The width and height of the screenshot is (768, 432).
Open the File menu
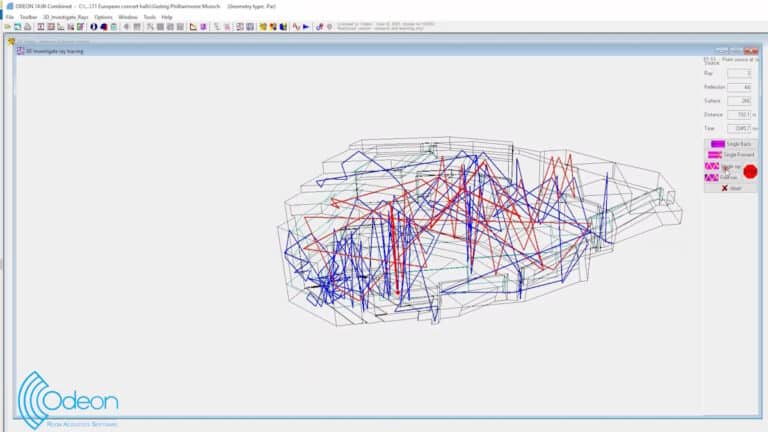[9, 17]
